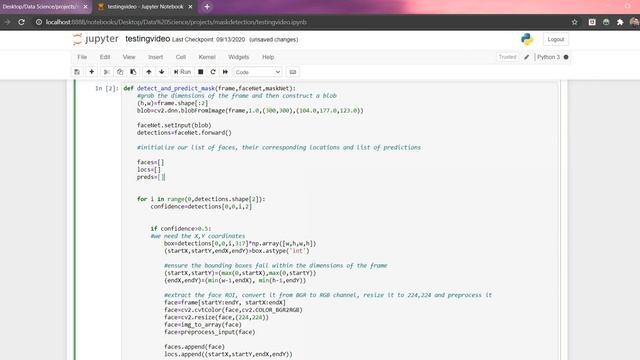
Task: Click the def detect_and_predict_mask line
Action: (x=210, y=88)
